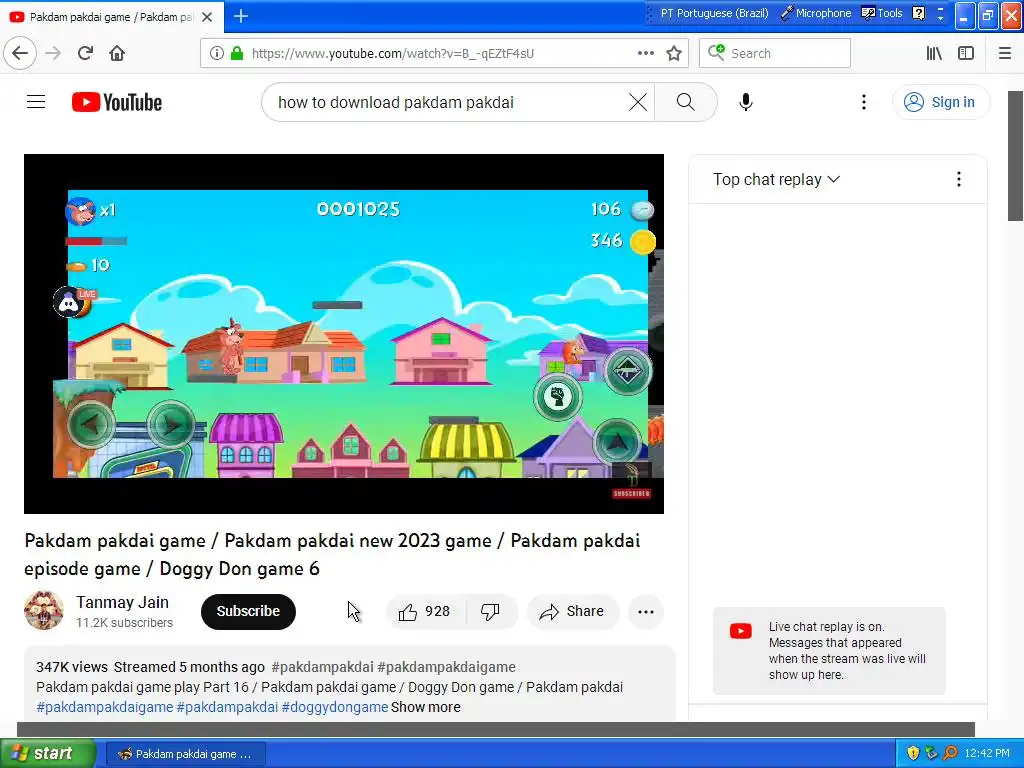This screenshot has height=768, width=1024.
Task: Click Sign in button
Action: pos(941,102)
